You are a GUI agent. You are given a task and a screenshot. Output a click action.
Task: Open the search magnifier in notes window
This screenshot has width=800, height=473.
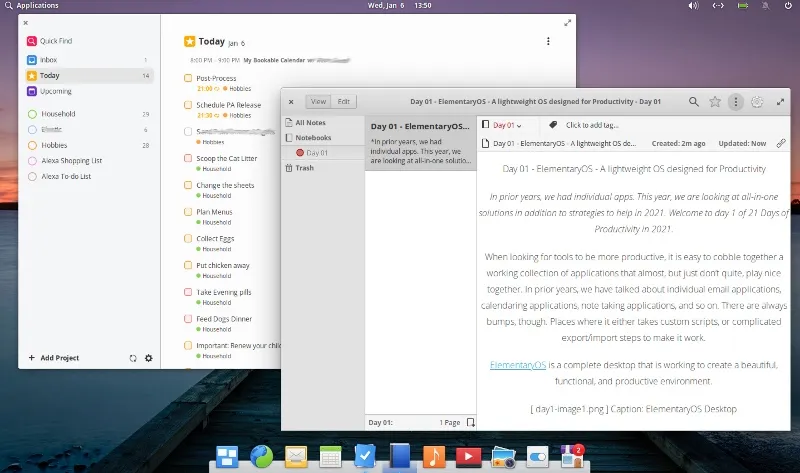coord(694,102)
